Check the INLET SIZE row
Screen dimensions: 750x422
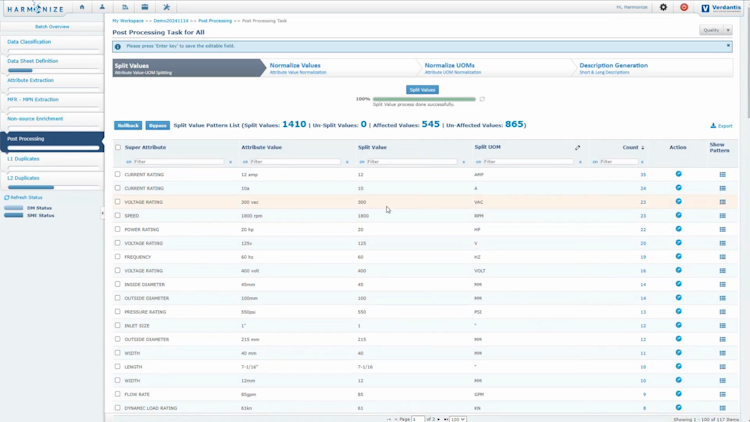pos(118,325)
